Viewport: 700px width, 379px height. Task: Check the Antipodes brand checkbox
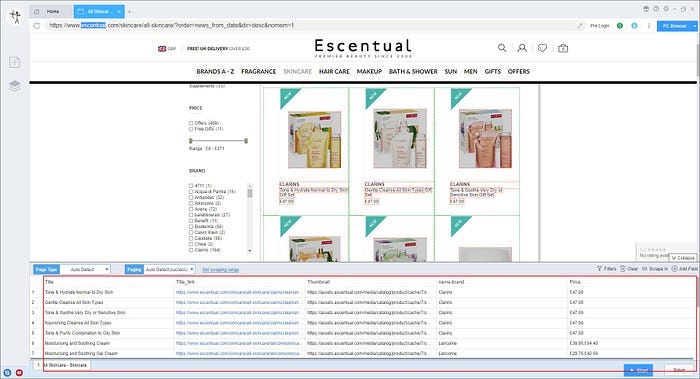[191, 197]
